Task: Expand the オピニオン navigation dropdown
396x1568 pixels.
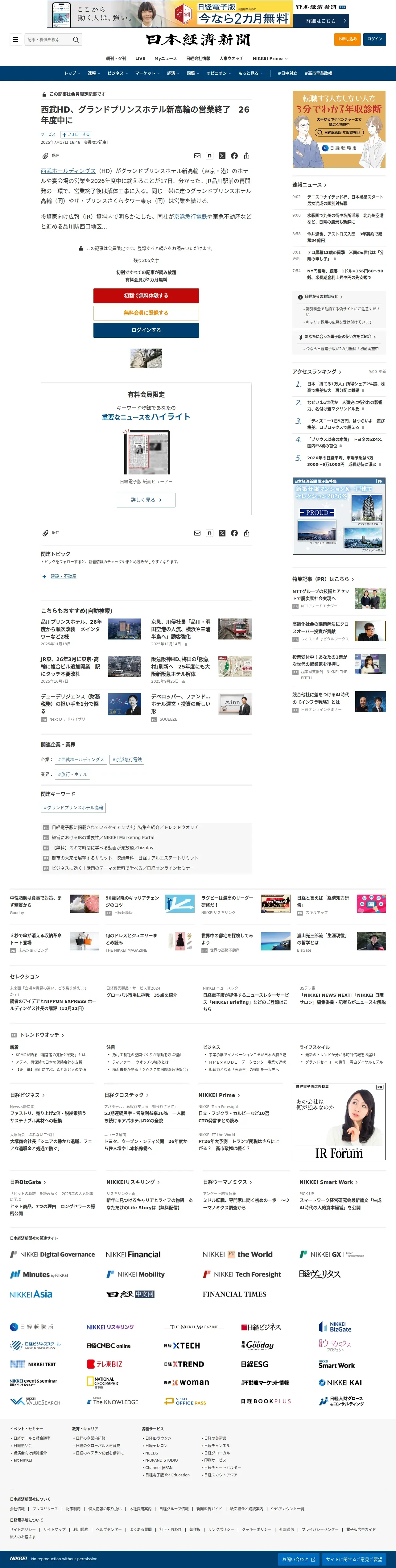Action: pyautogui.click(x=218, y=73)
